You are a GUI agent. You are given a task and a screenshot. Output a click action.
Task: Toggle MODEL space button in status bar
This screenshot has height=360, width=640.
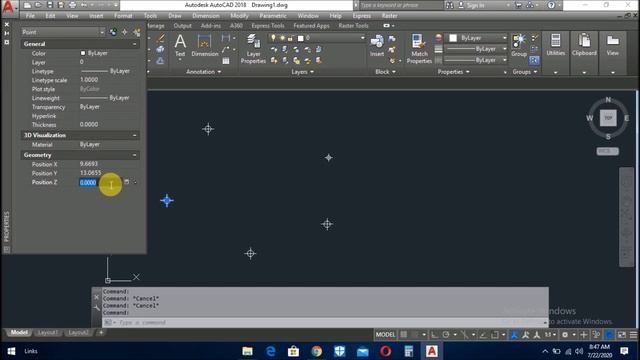point(385,335)
